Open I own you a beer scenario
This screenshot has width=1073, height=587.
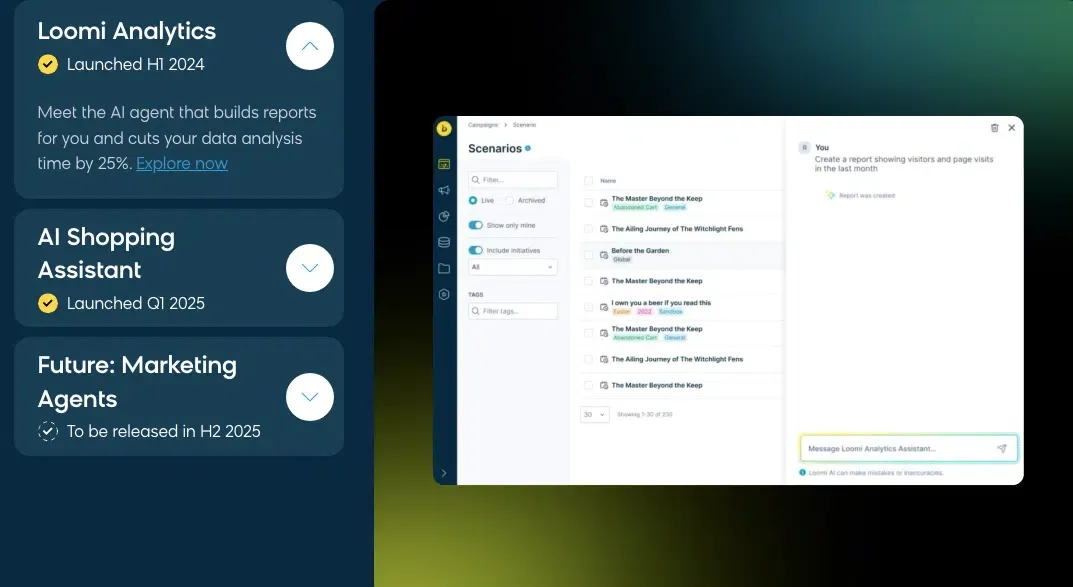[x=661, y=302]
